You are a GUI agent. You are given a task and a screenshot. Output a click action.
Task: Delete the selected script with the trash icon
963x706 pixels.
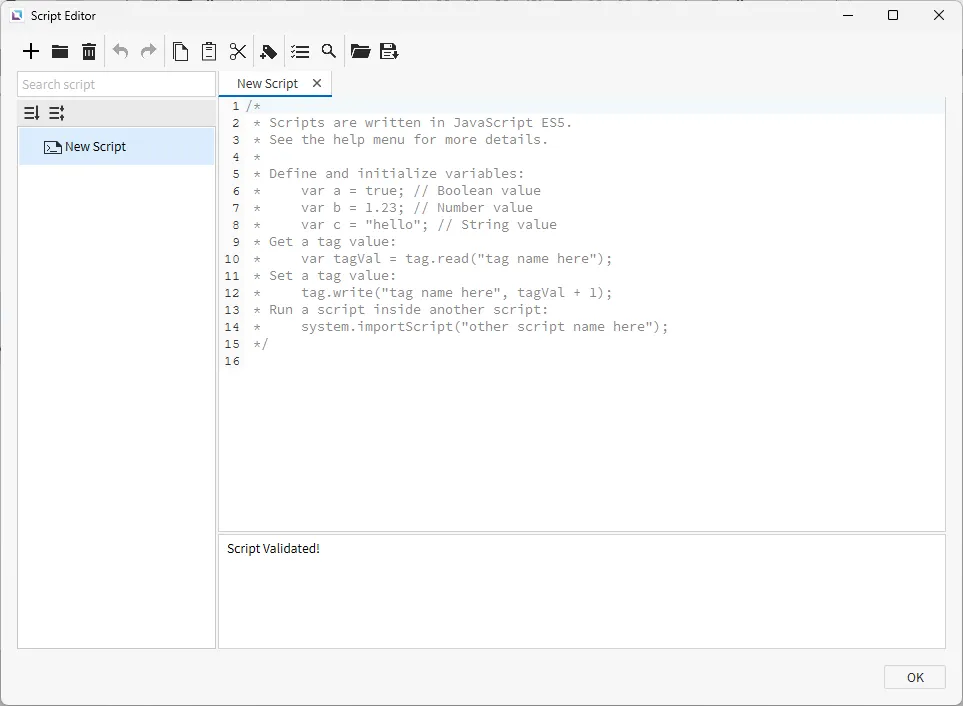(x=89, y=51)
